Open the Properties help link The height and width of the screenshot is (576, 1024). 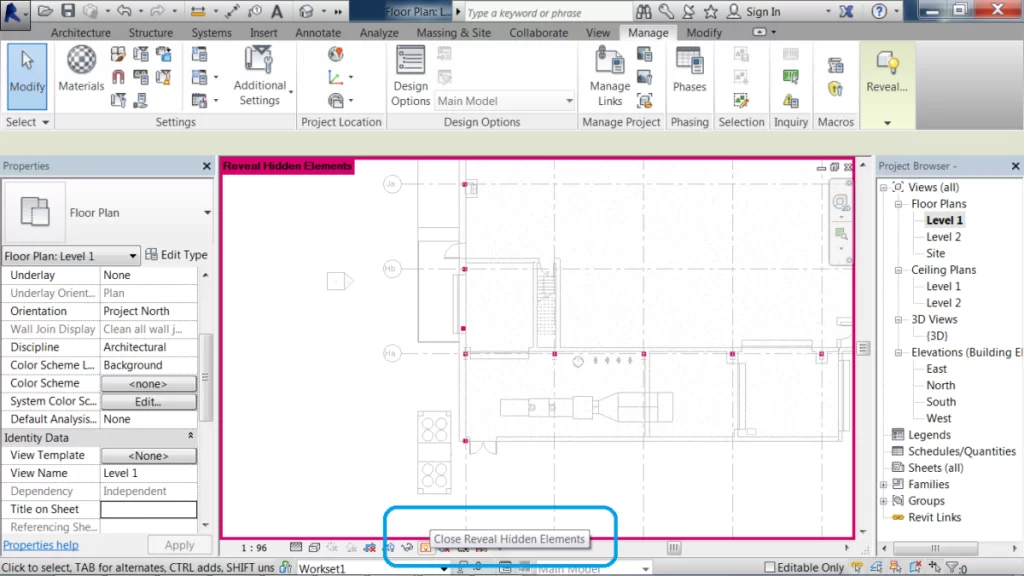click(41, 545)
